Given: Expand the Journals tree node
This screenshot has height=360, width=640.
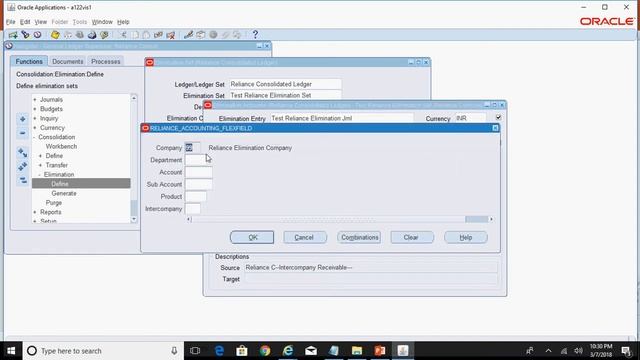Looking at the screenshot, I should pos(35,100).
